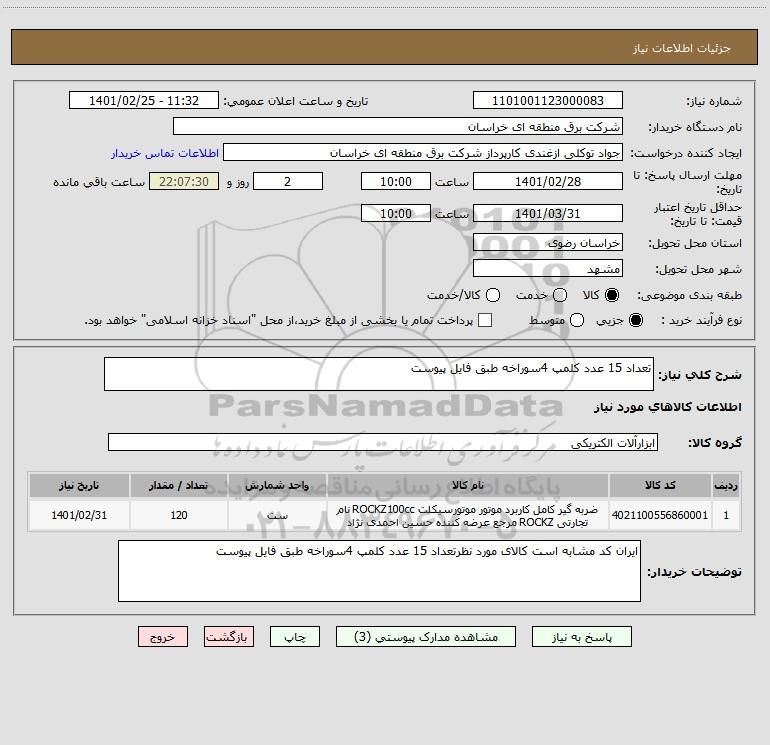Click the گروه کالا field ابزارآلات الکتریکی

click(383, 442)
